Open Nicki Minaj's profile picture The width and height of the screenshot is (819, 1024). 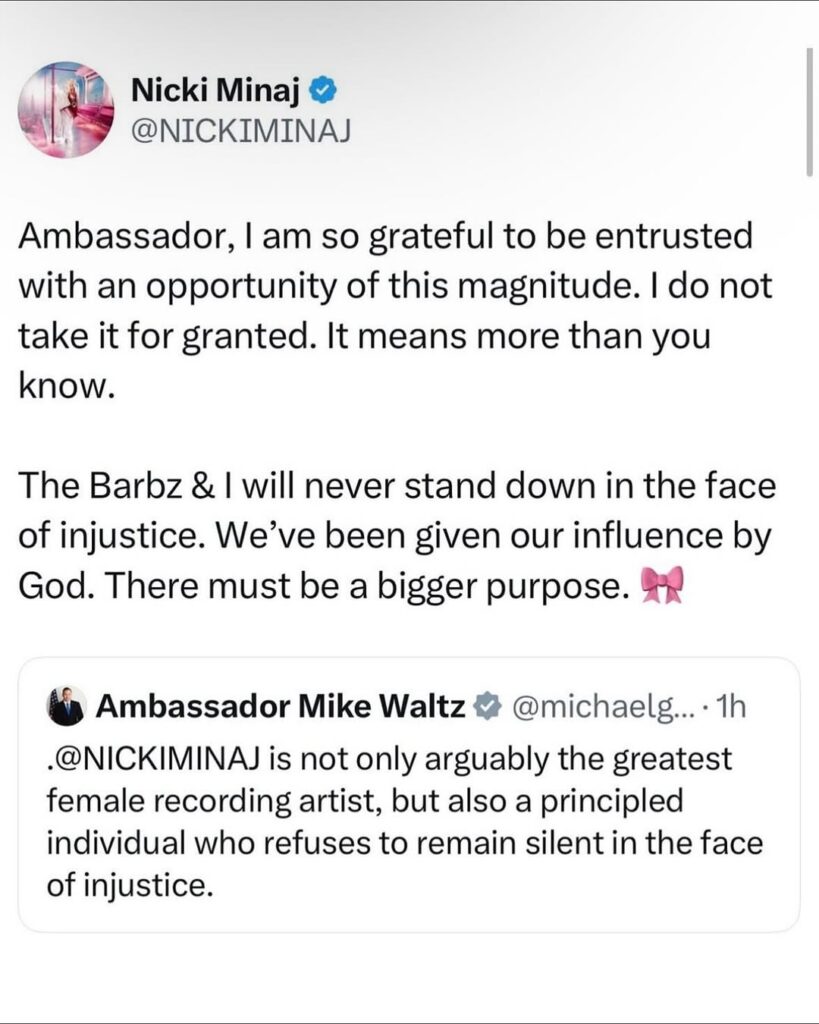click(67, 109)
